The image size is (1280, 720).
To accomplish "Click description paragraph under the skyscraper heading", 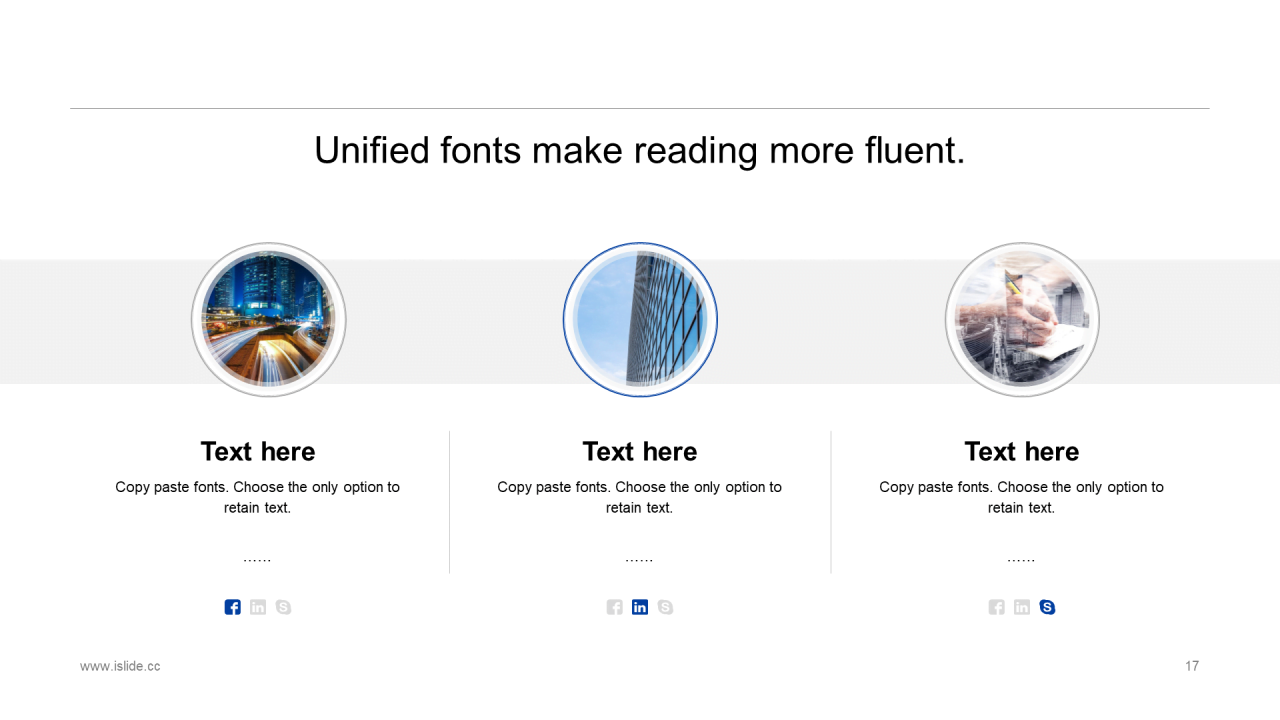I will click(x=640, y=497).
